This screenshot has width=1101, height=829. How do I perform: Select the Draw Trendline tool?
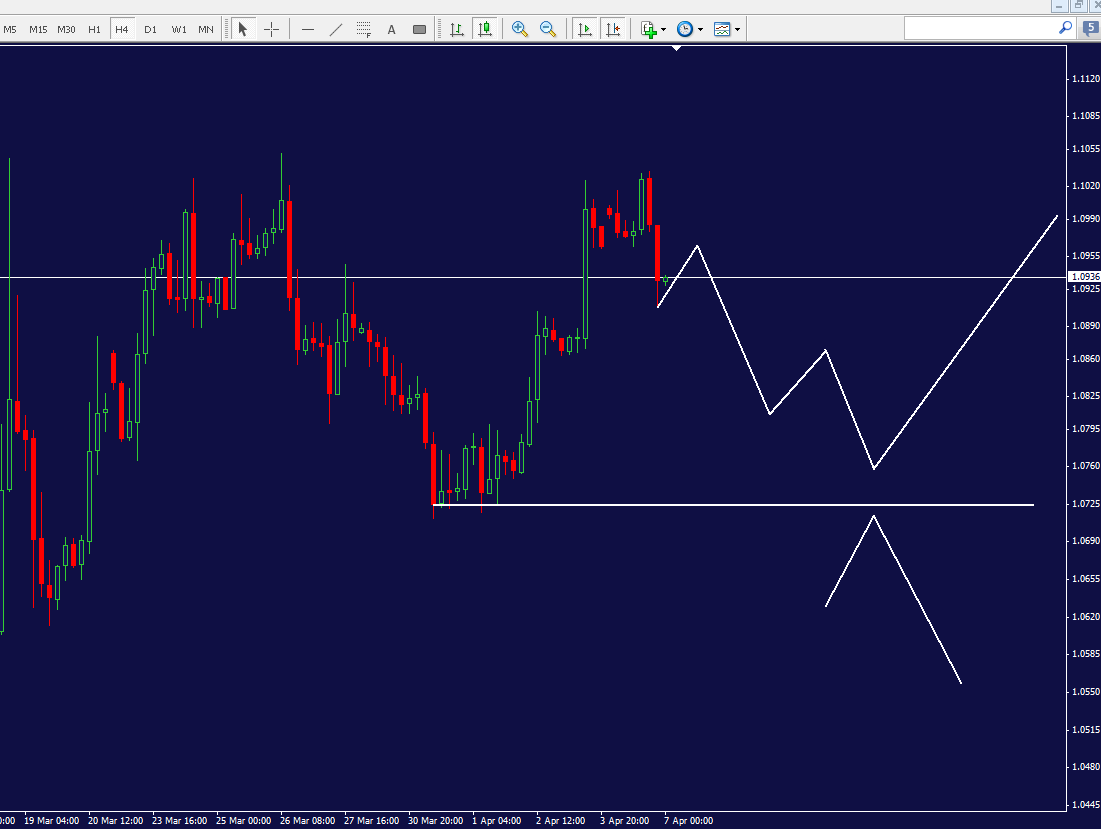[x=336, y=28]
